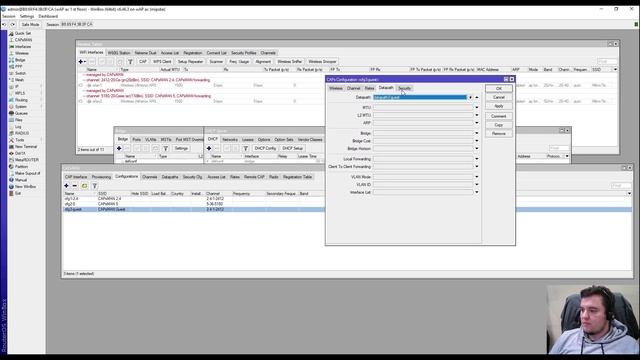
Task: Click Exit in the sidebar
Action: 18,193
